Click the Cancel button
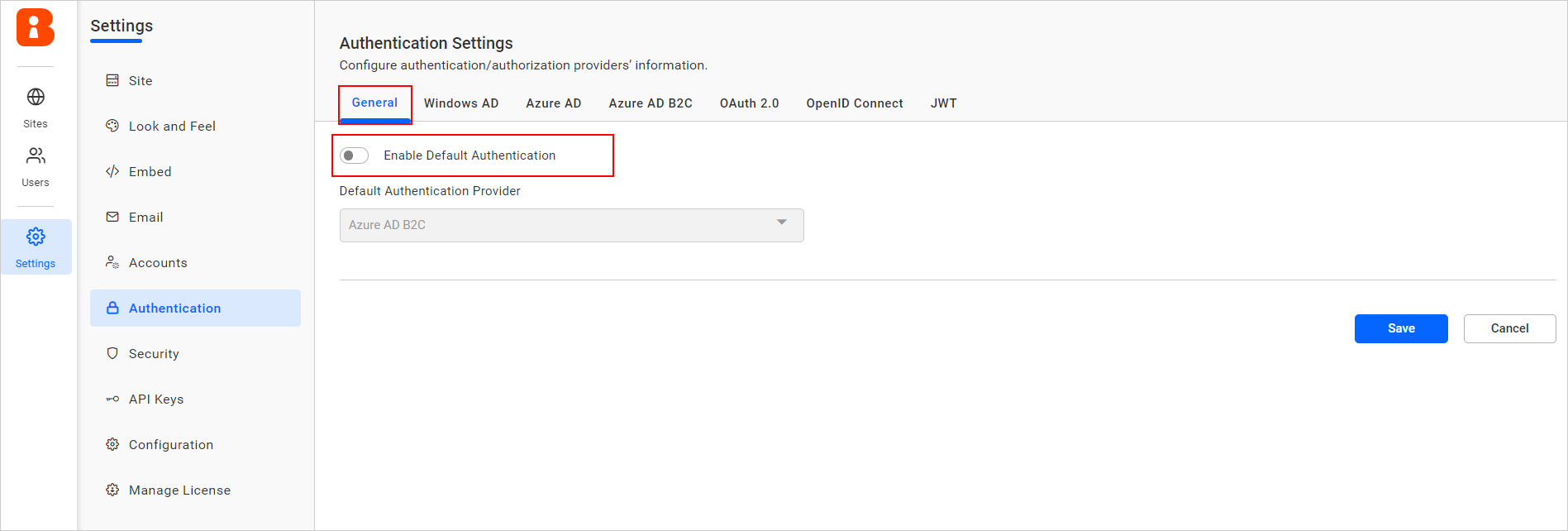1568x531 pixels. 1509,328
